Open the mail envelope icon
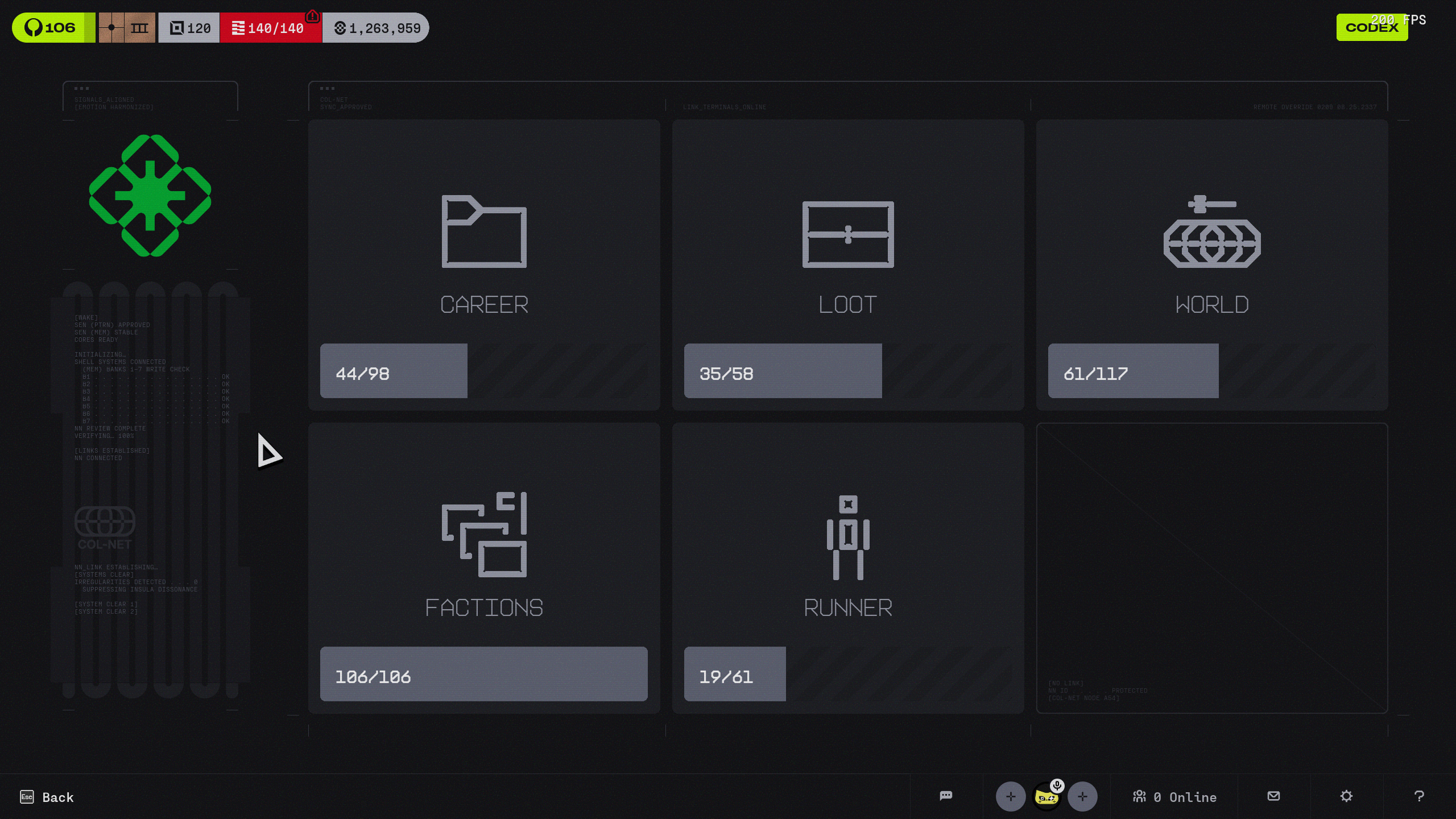The image size is (1456, 819). point(1273,796)
